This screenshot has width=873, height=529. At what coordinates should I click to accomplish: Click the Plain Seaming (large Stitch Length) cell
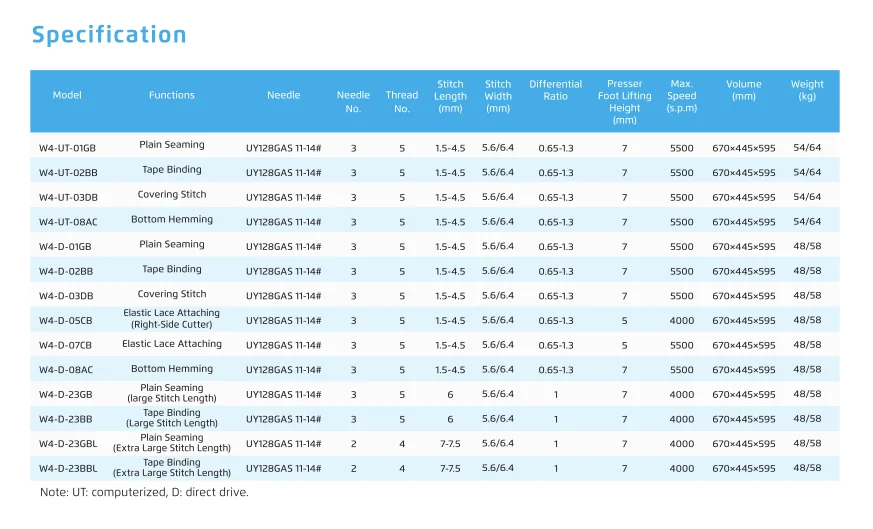coord(171,393)
